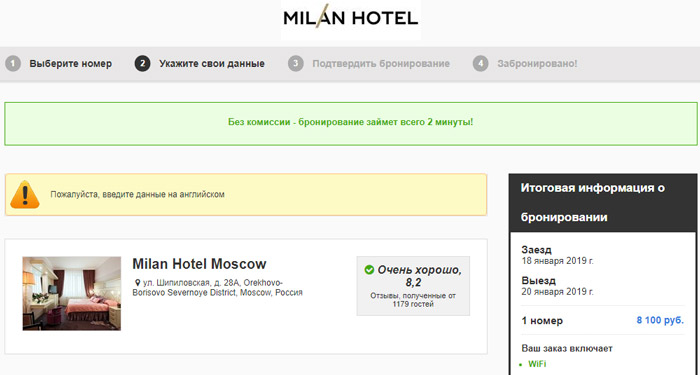Click the step 2 number circle
This screenshot has width=700, height=375.
pyautogui.click(x=142, y=63)
